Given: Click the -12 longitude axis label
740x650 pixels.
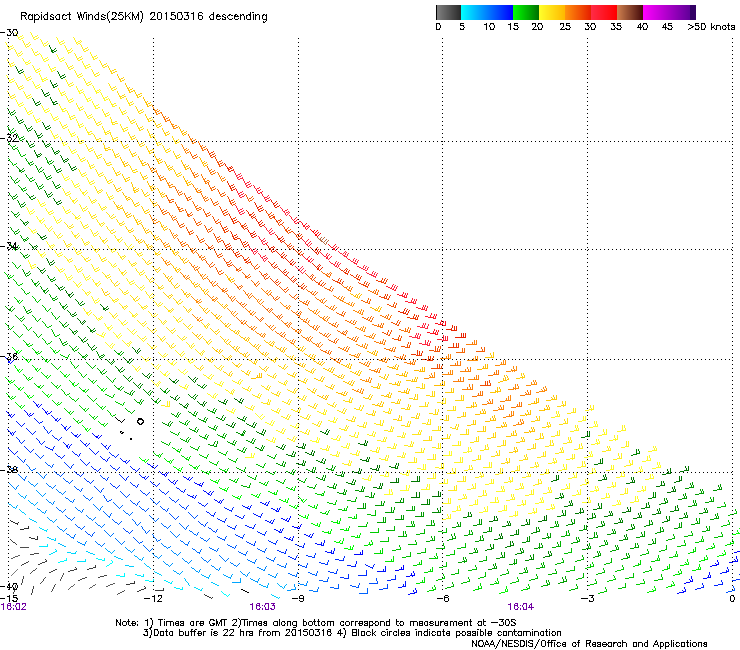Looking at the screenshot, I should coord(153,599).
